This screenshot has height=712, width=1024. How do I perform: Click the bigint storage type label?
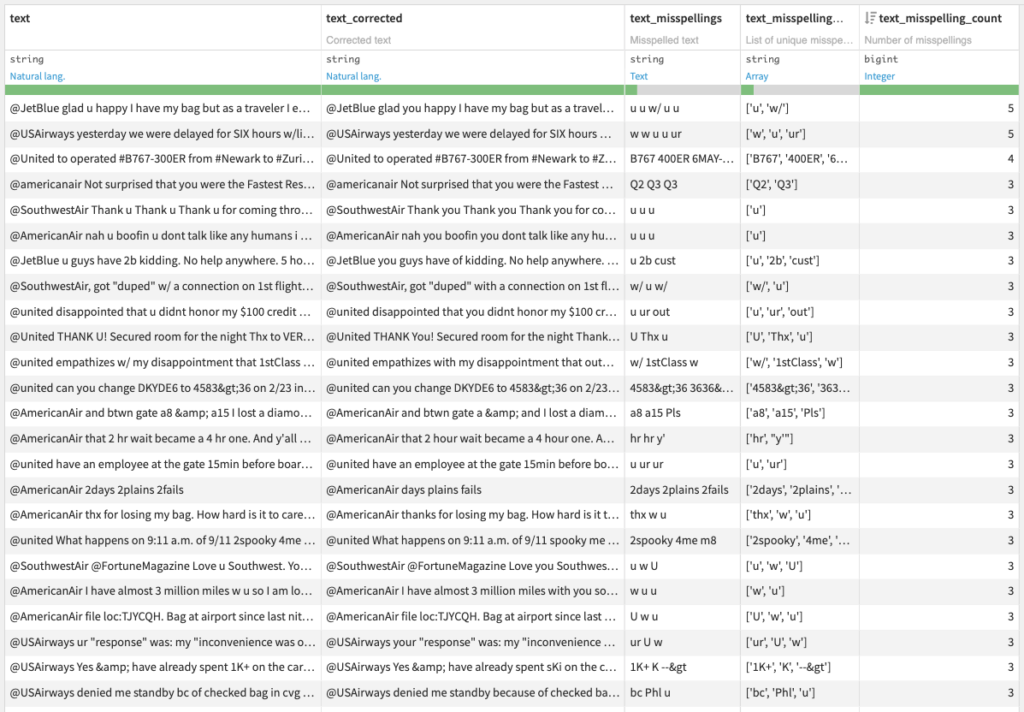pos(880,60)
